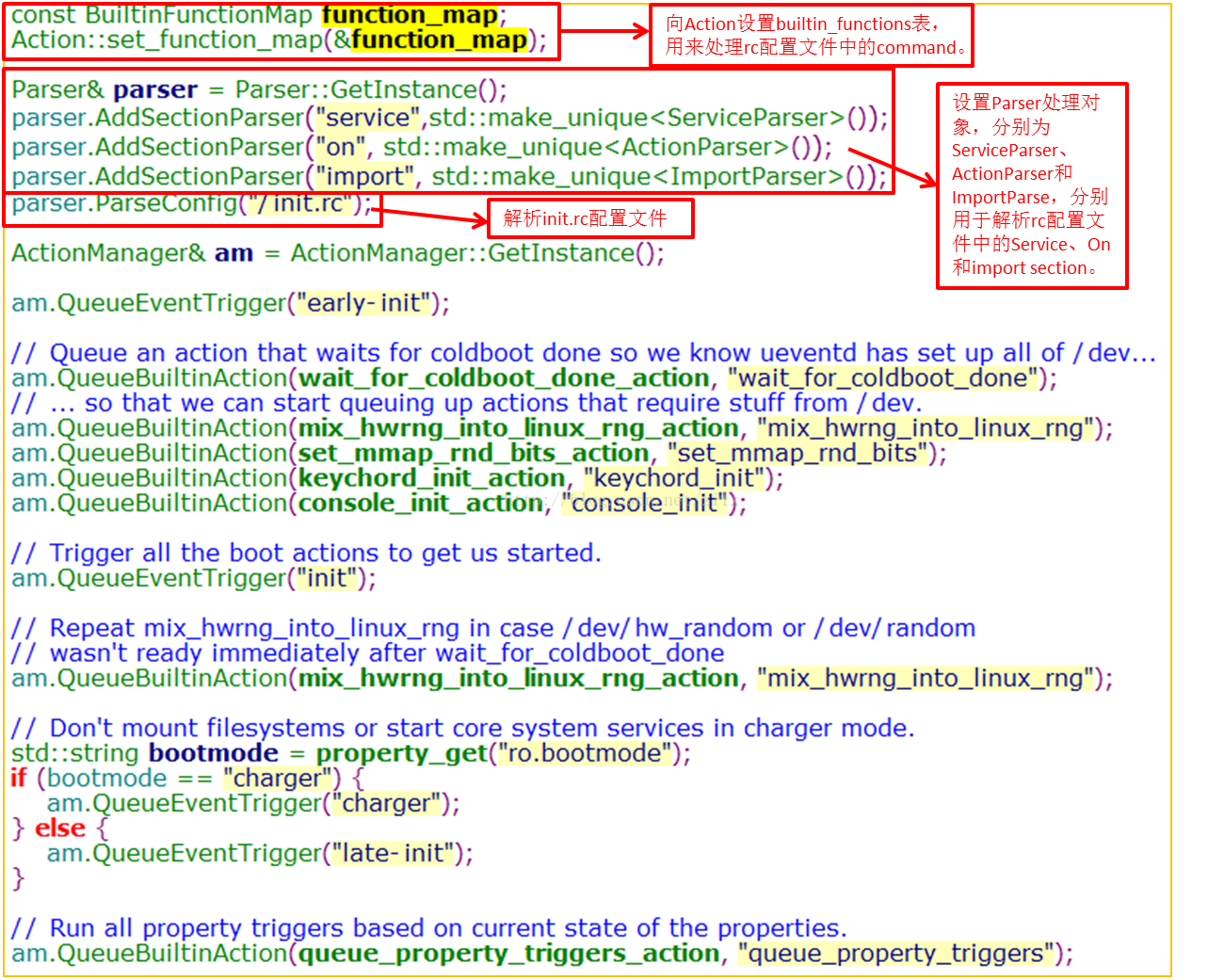Click the "service" string in AddSectionParser
This screenshot has width=1224, height=980.
(x=368, y=118)
